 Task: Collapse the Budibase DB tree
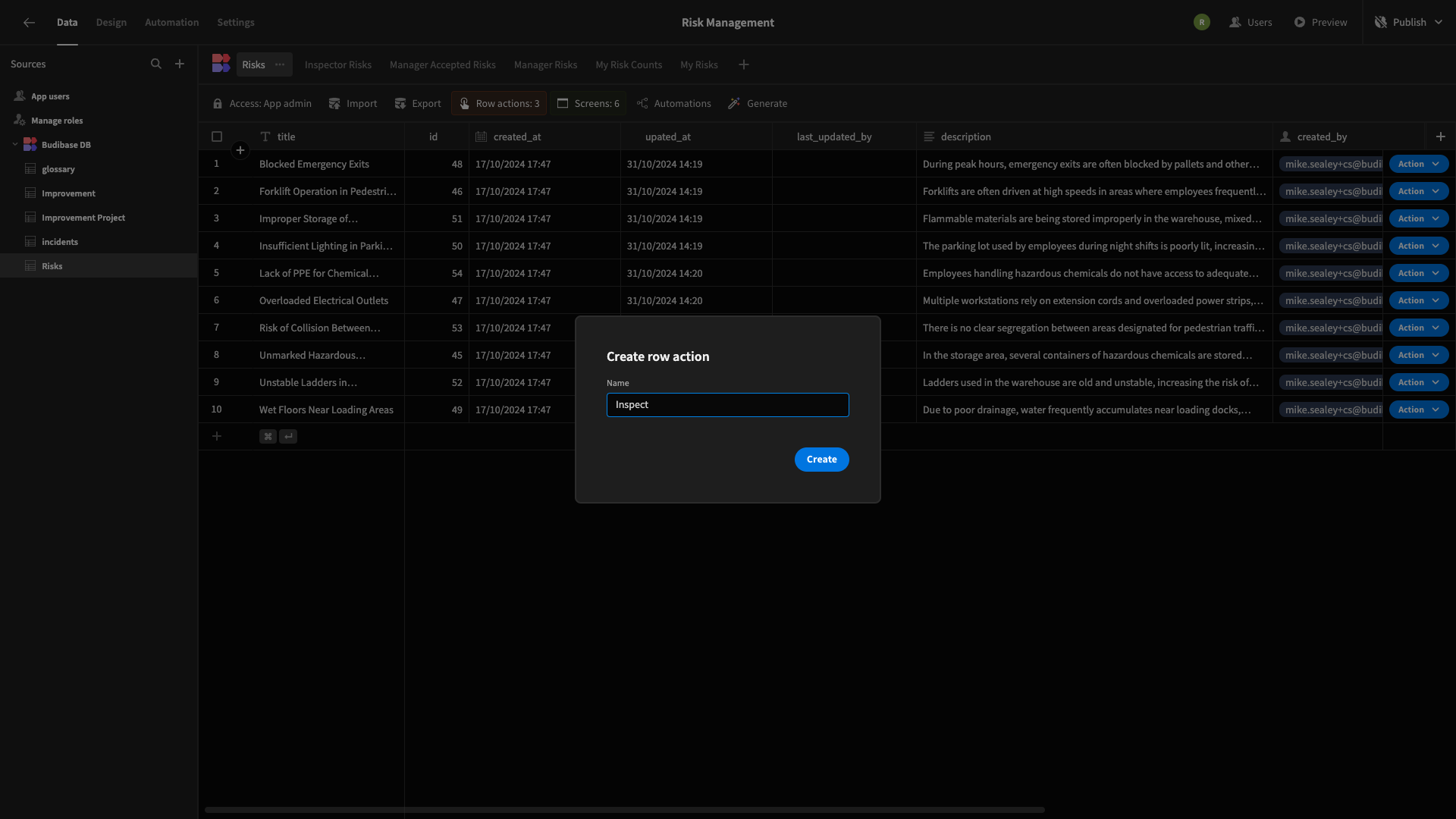tap(15, 145)
